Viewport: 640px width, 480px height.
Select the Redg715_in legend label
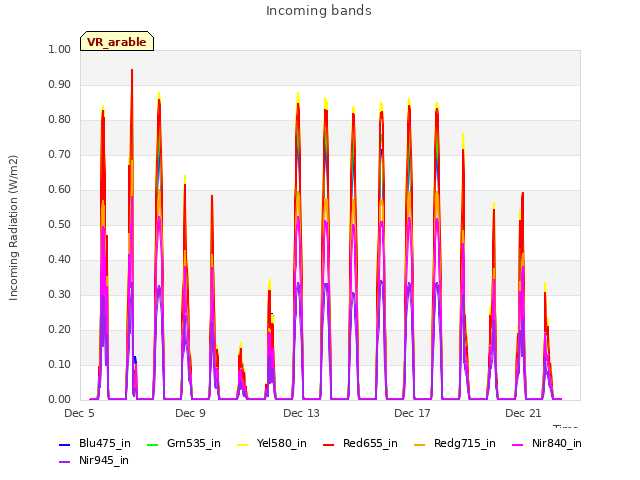(465, 443)
